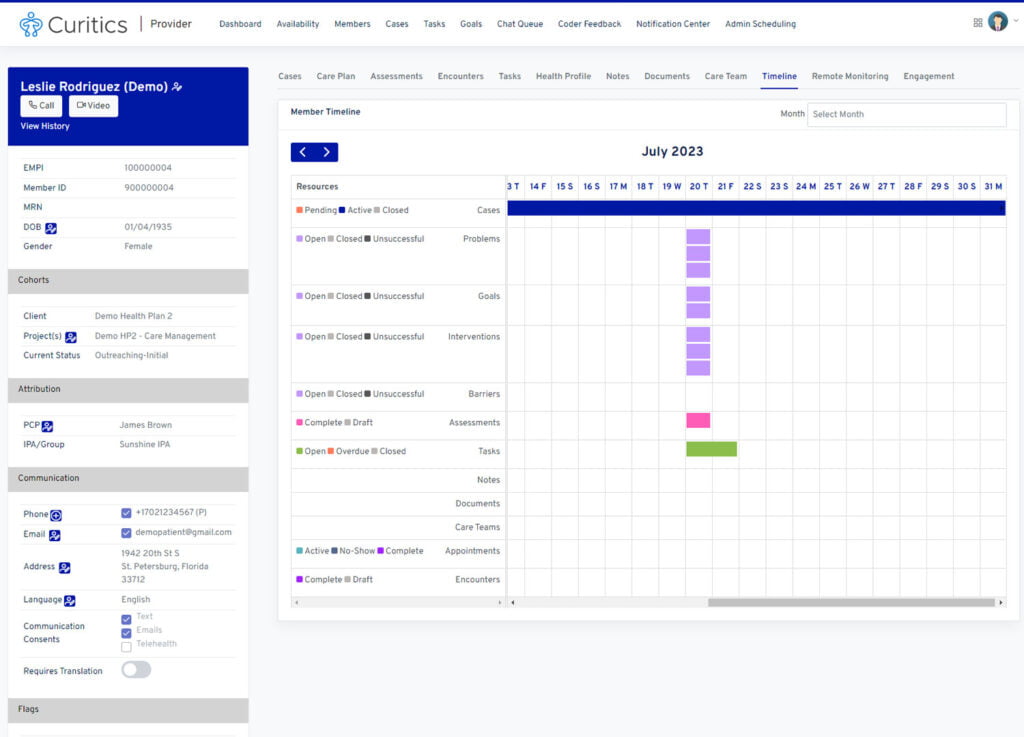
Task: Click the Demo Health Plan 2 client value
Action: 133,316
